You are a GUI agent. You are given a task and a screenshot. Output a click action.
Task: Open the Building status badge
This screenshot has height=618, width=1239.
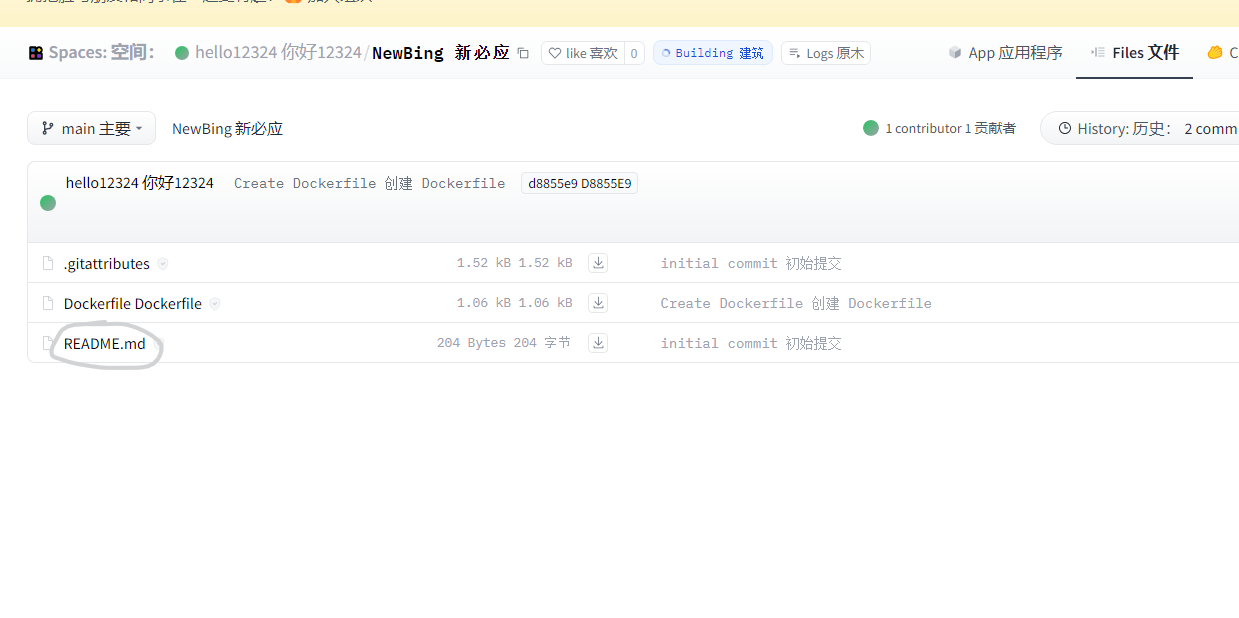[712, 53]
